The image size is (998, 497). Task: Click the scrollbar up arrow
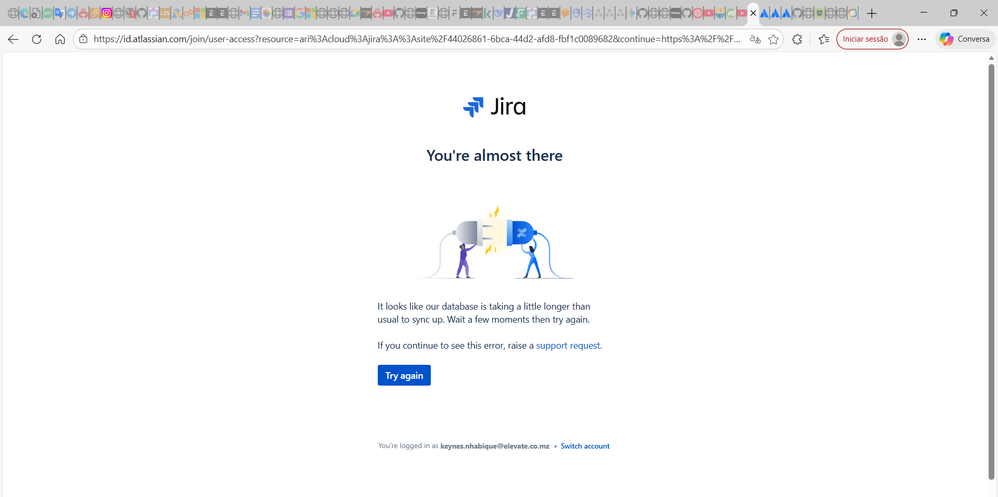tap(991, 57)
